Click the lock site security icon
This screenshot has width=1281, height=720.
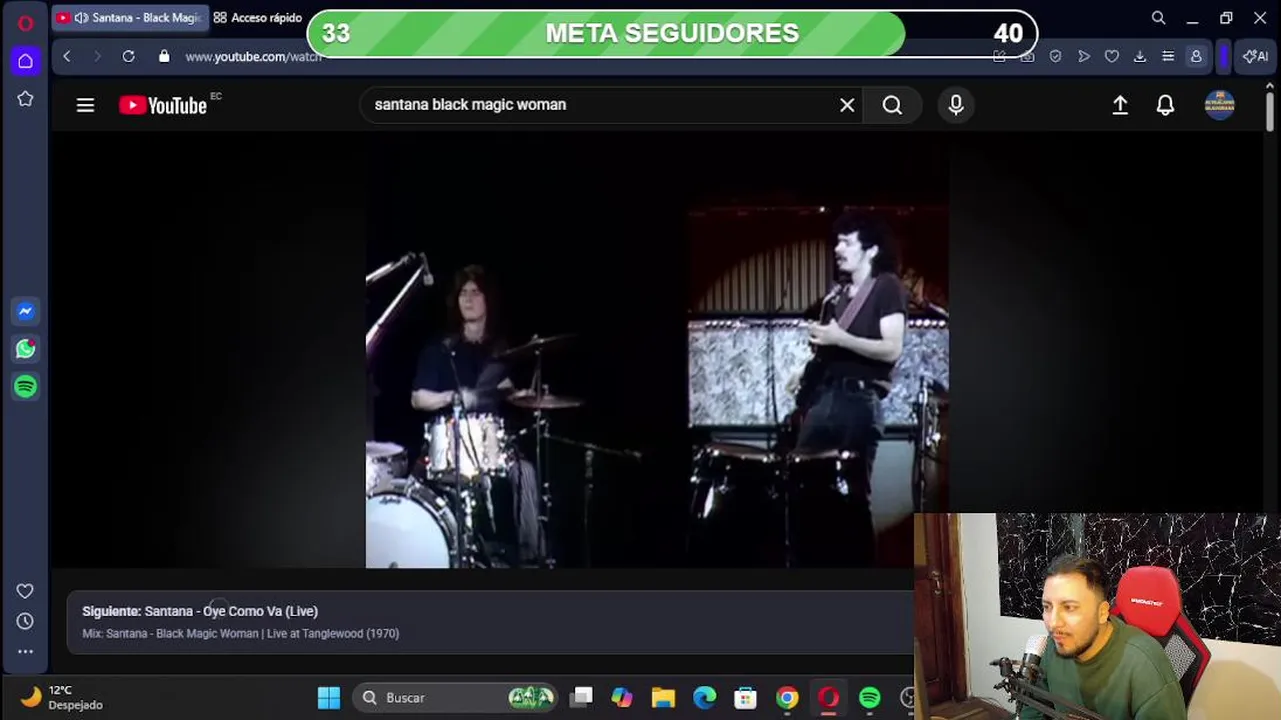point(164,57)
